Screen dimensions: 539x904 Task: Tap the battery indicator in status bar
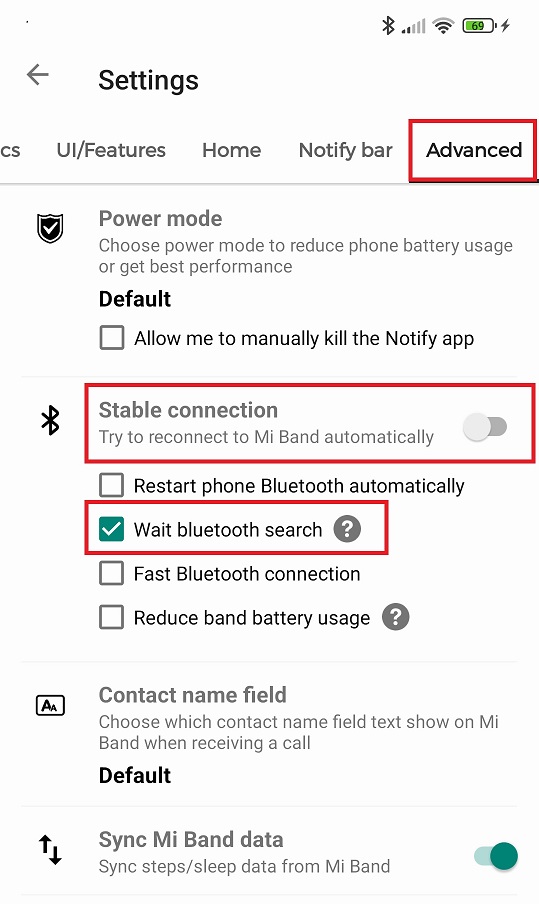coord(480,25)
